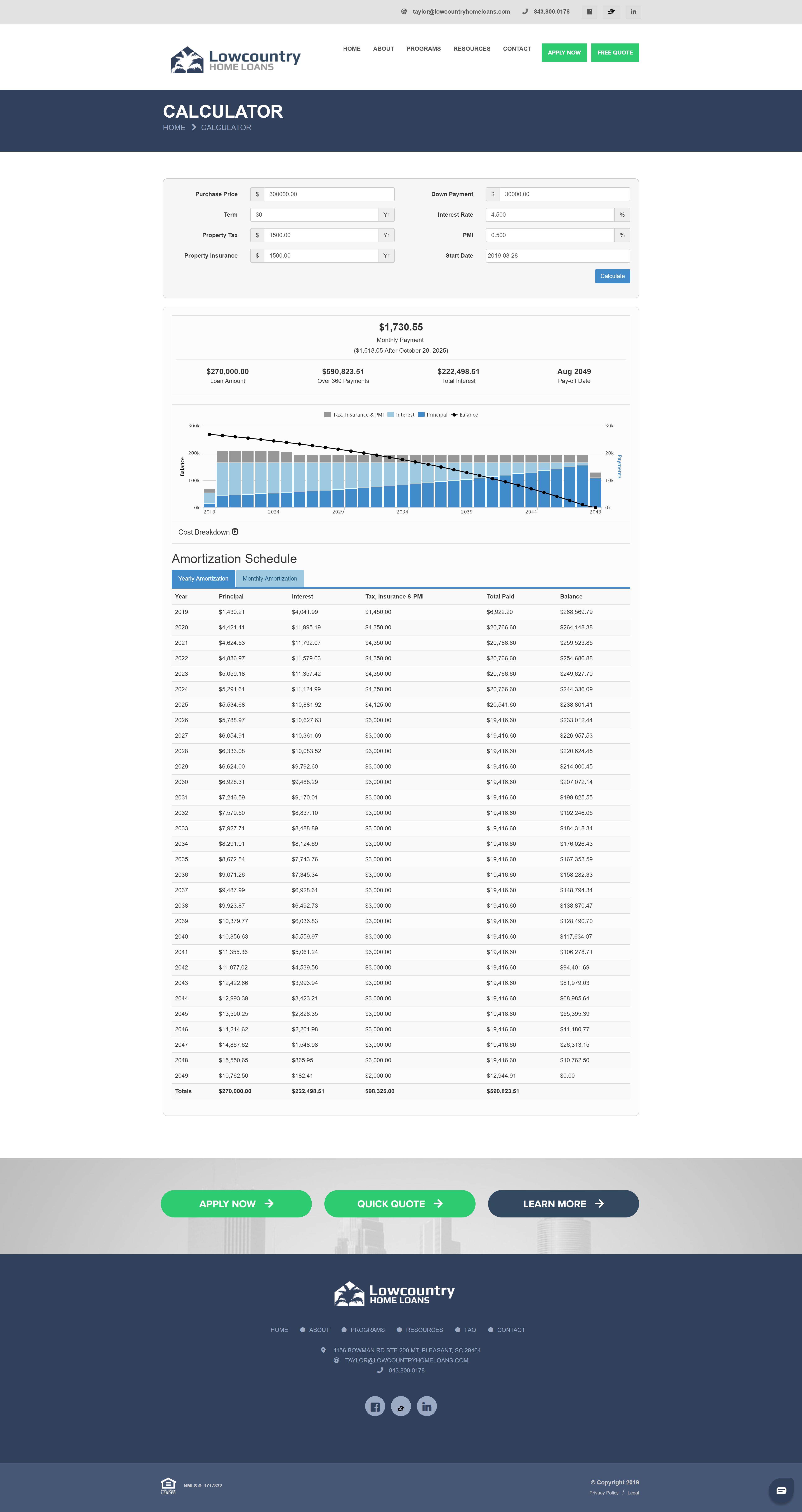Expand the Cost Breakdown section
This screenshot has width=802, height=1512.
pos(208,532)
